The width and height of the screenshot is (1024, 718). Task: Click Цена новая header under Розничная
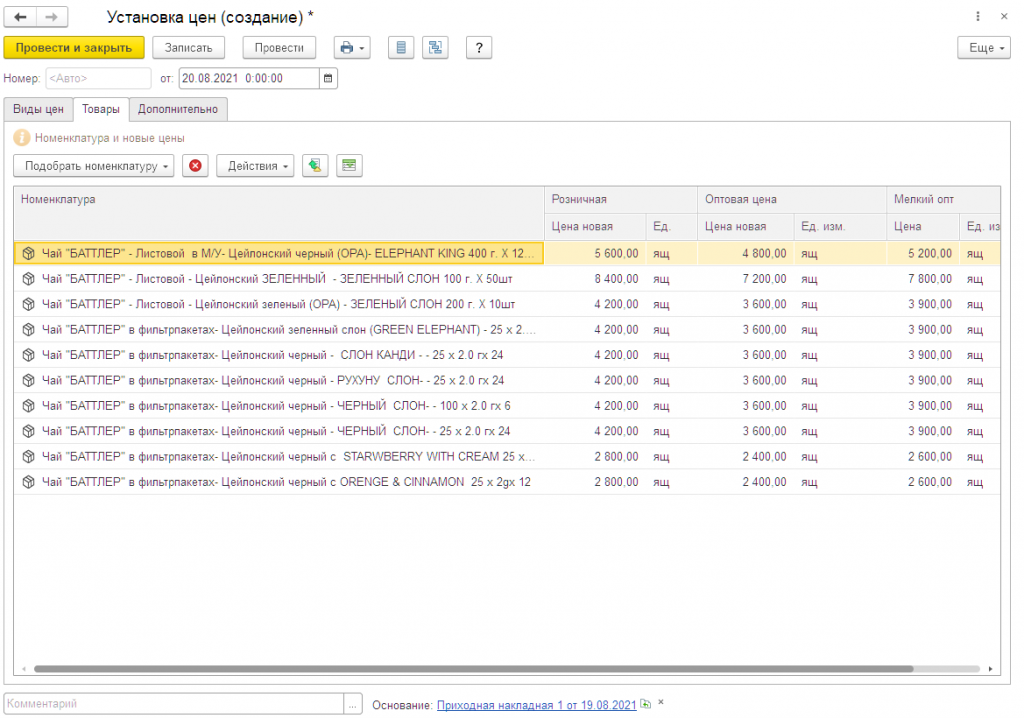tap(595, 227)
